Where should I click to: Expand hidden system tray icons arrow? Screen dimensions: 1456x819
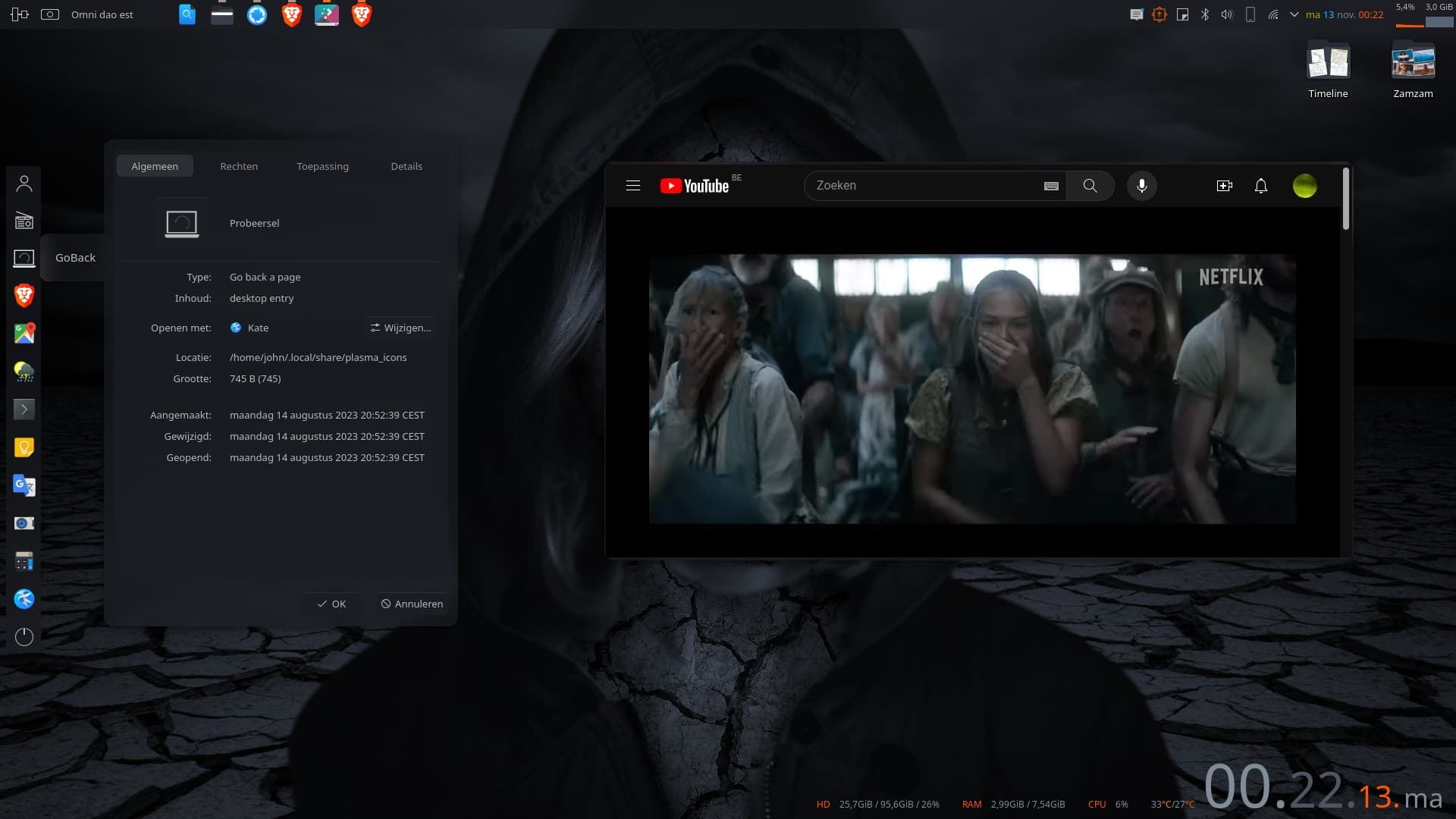[1294, 14]
